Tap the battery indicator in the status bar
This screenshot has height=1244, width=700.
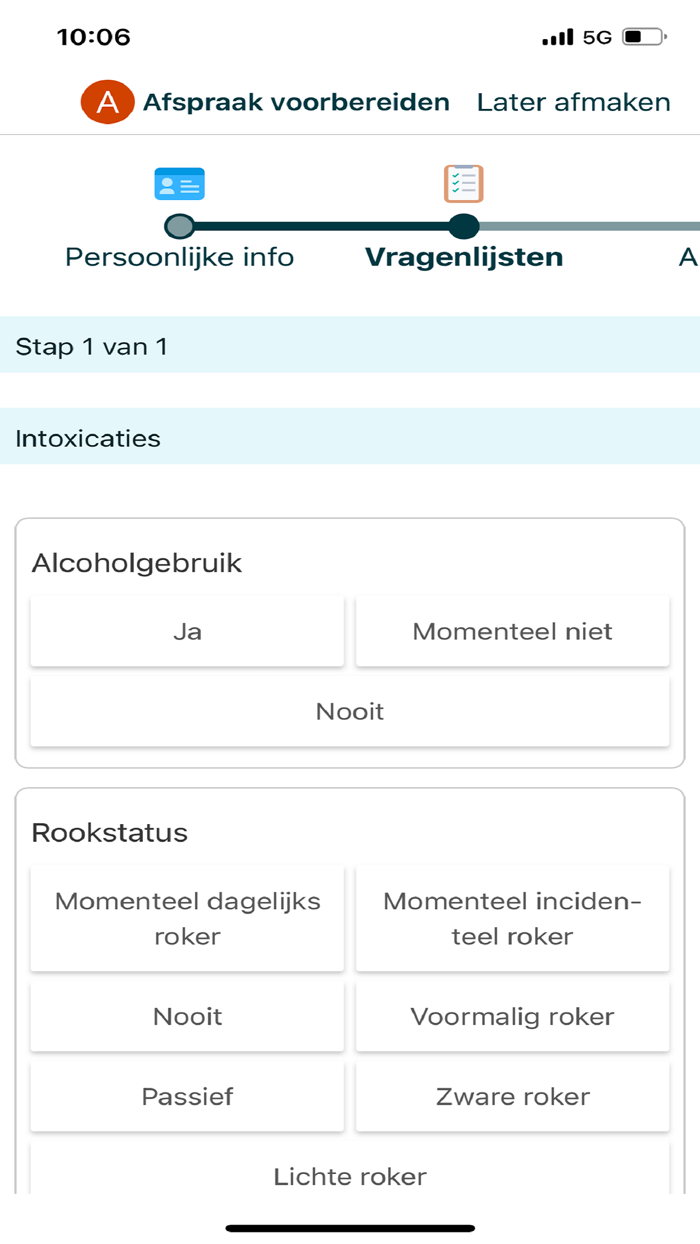[x=639, y=36]
